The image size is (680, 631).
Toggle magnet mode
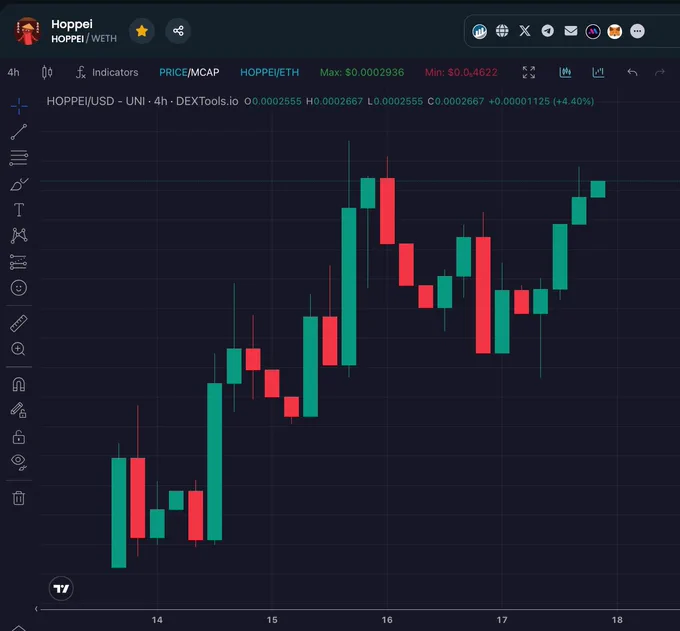click(19, 385)
